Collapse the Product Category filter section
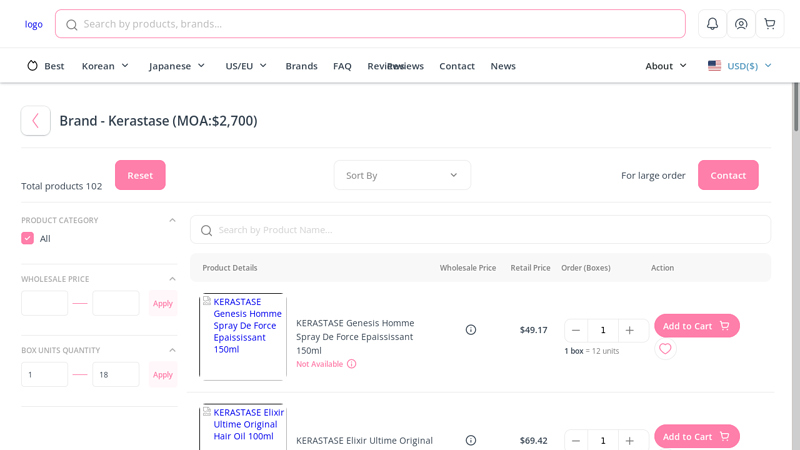Viewport: 800px width, 450px height. [x=172, y=220]
